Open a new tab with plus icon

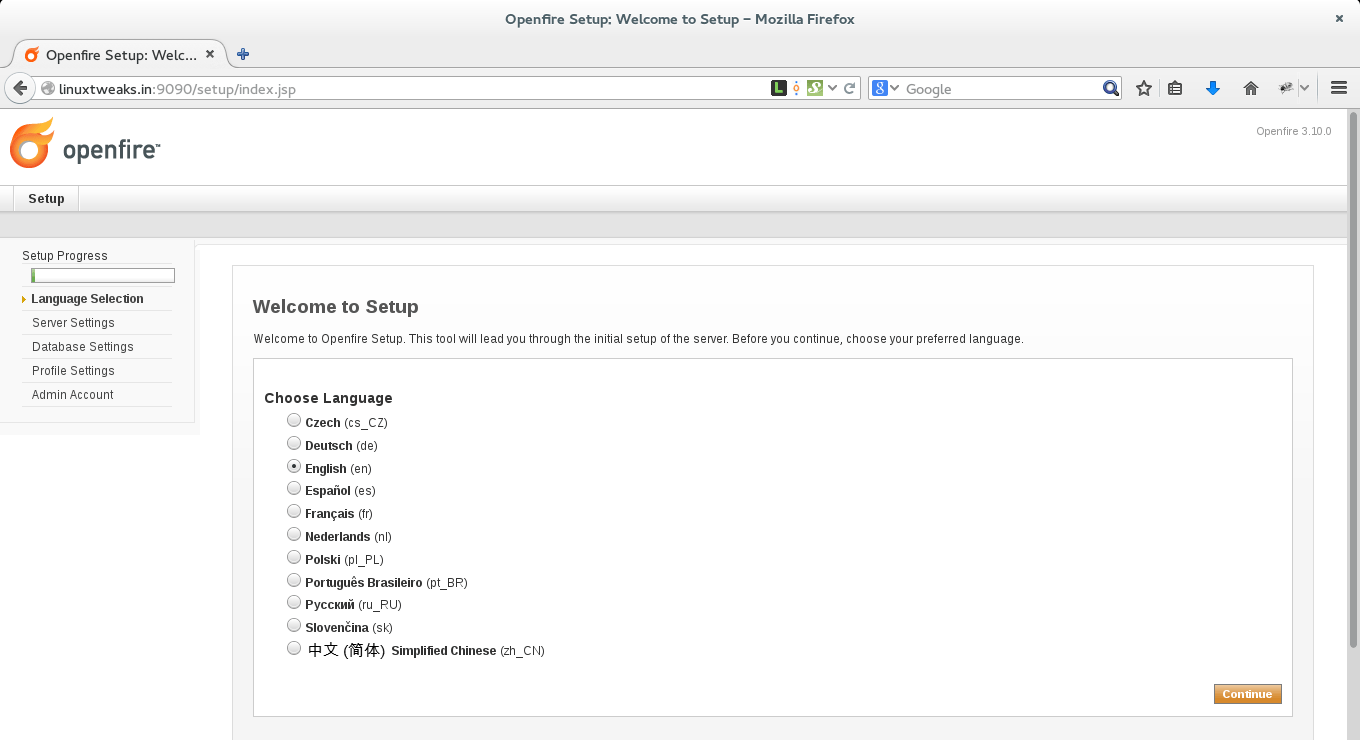242,54
